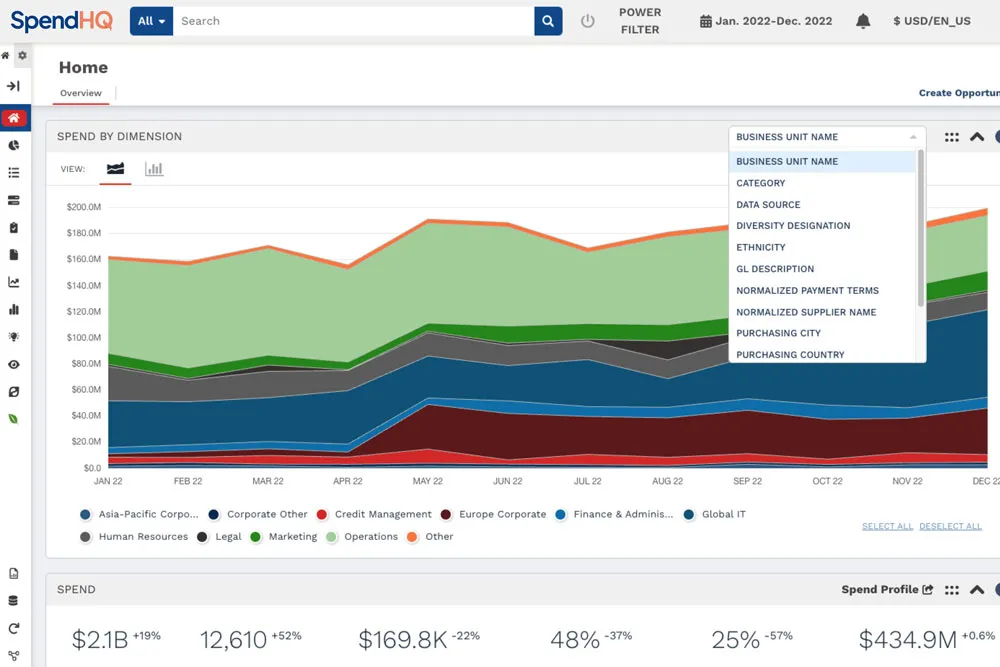This screenshot has height=667, width=1000.
Task: Click the Deselect All link
Action: 950,527
